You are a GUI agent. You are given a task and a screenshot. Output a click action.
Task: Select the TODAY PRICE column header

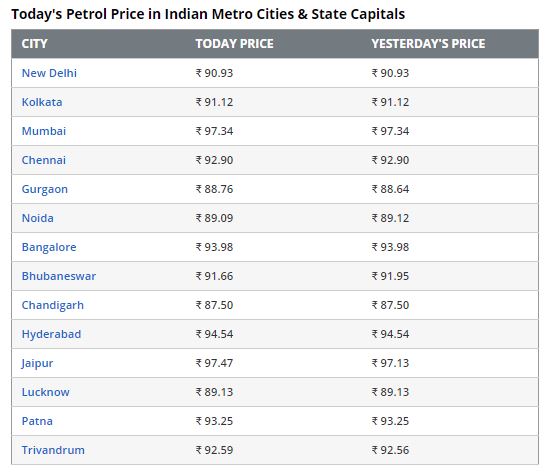pos(235,44)
